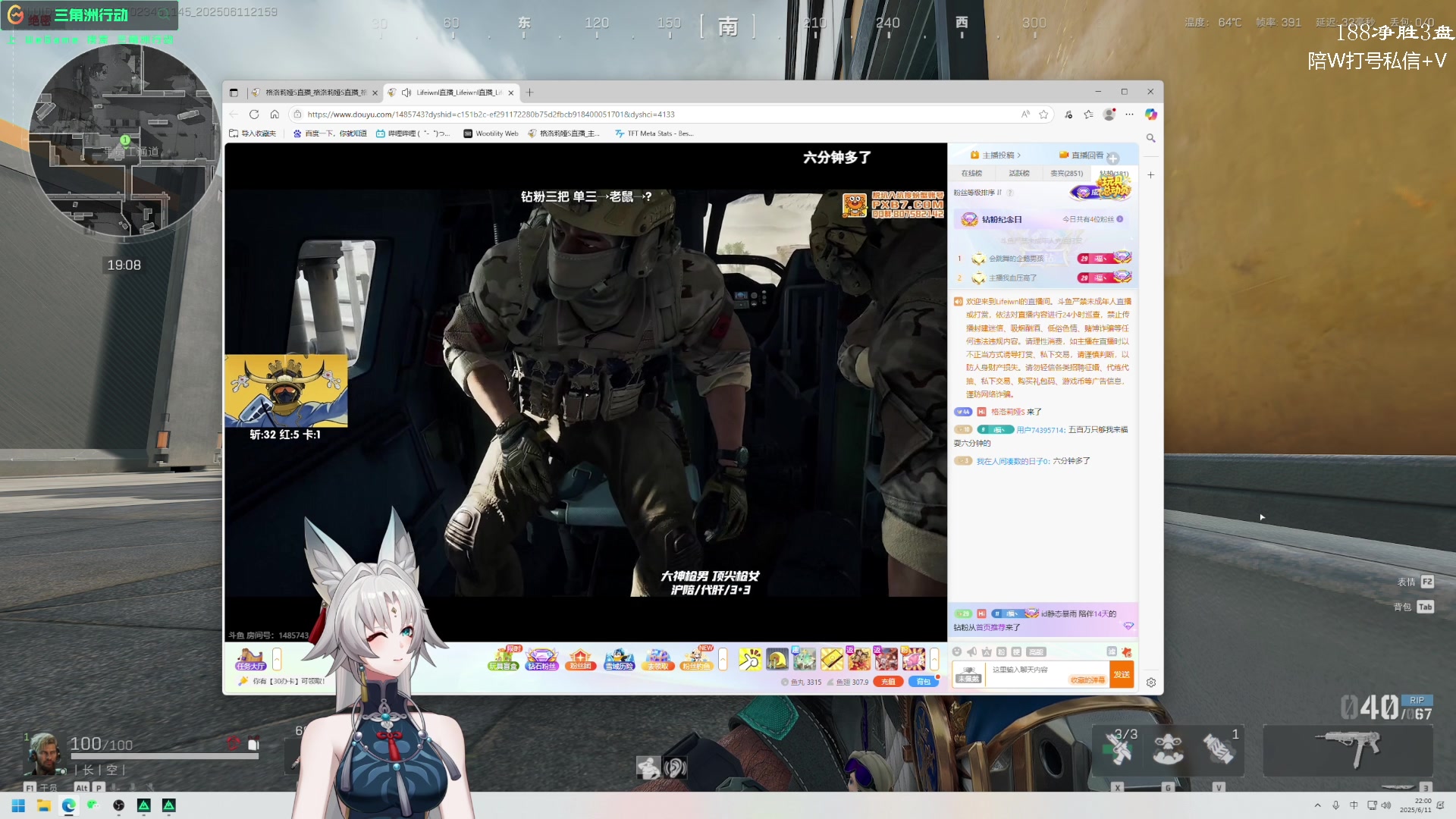Open taskbar volume control
1456x819 pixels.
[1386, 805]
